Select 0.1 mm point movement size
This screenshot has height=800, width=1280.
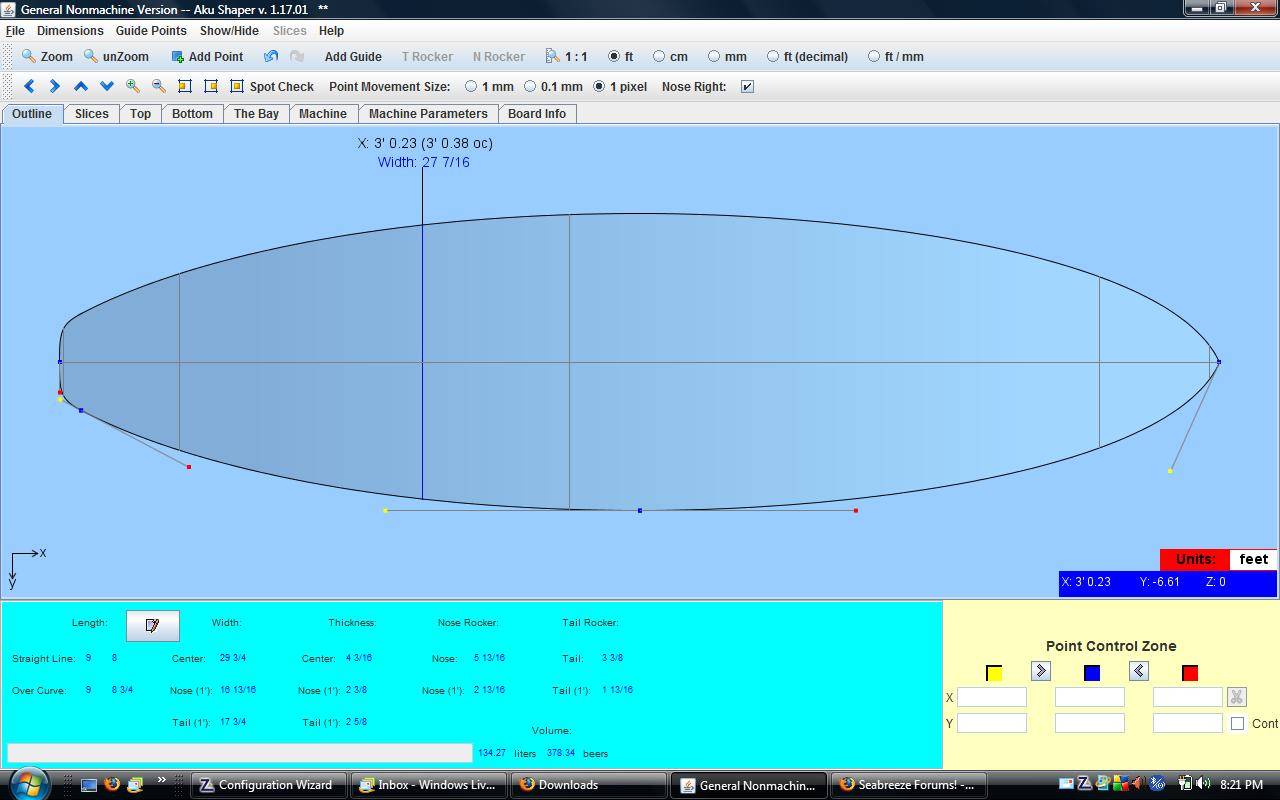(x=531, y=87)
